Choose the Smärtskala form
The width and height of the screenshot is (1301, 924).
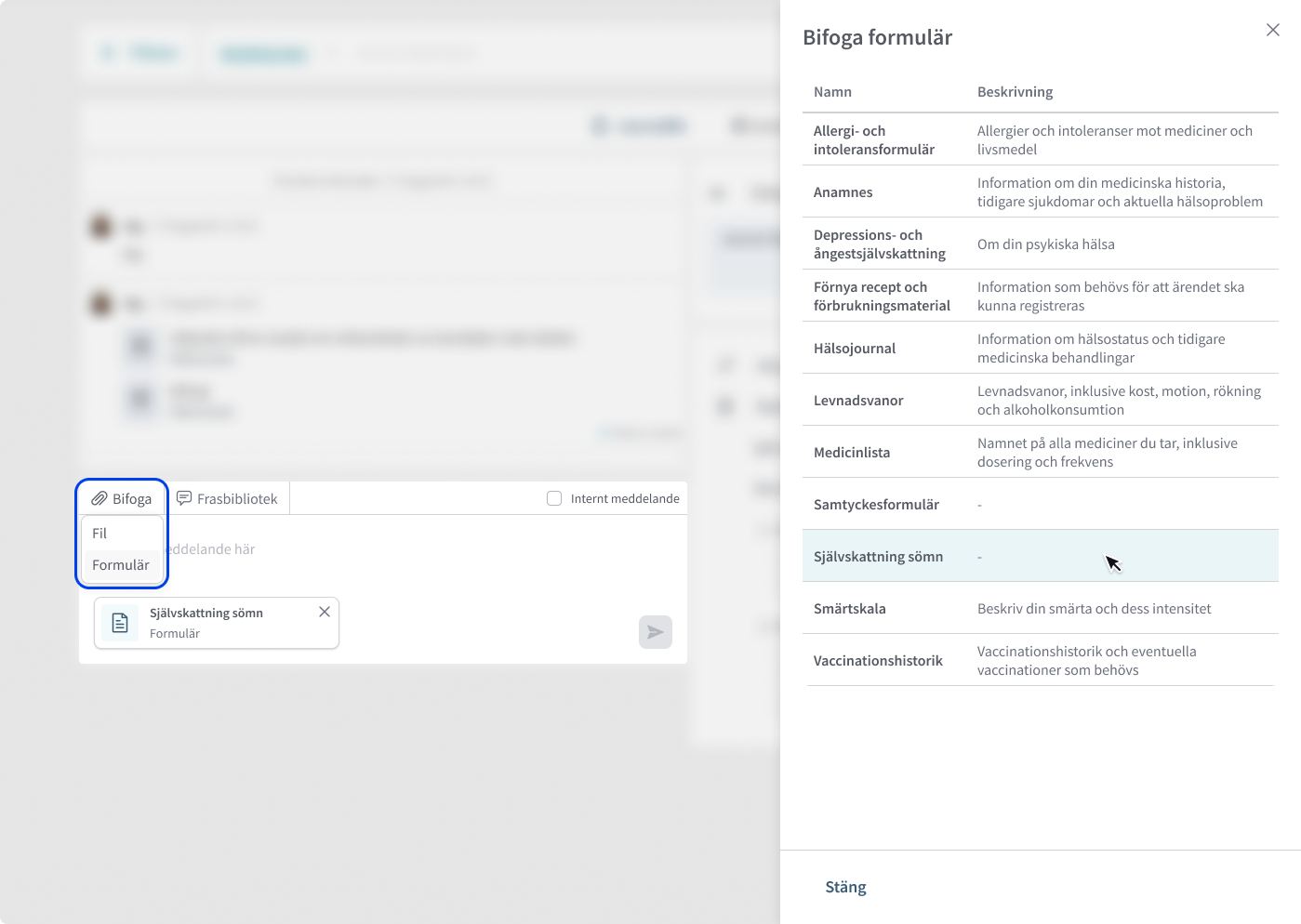point(1041,608)
